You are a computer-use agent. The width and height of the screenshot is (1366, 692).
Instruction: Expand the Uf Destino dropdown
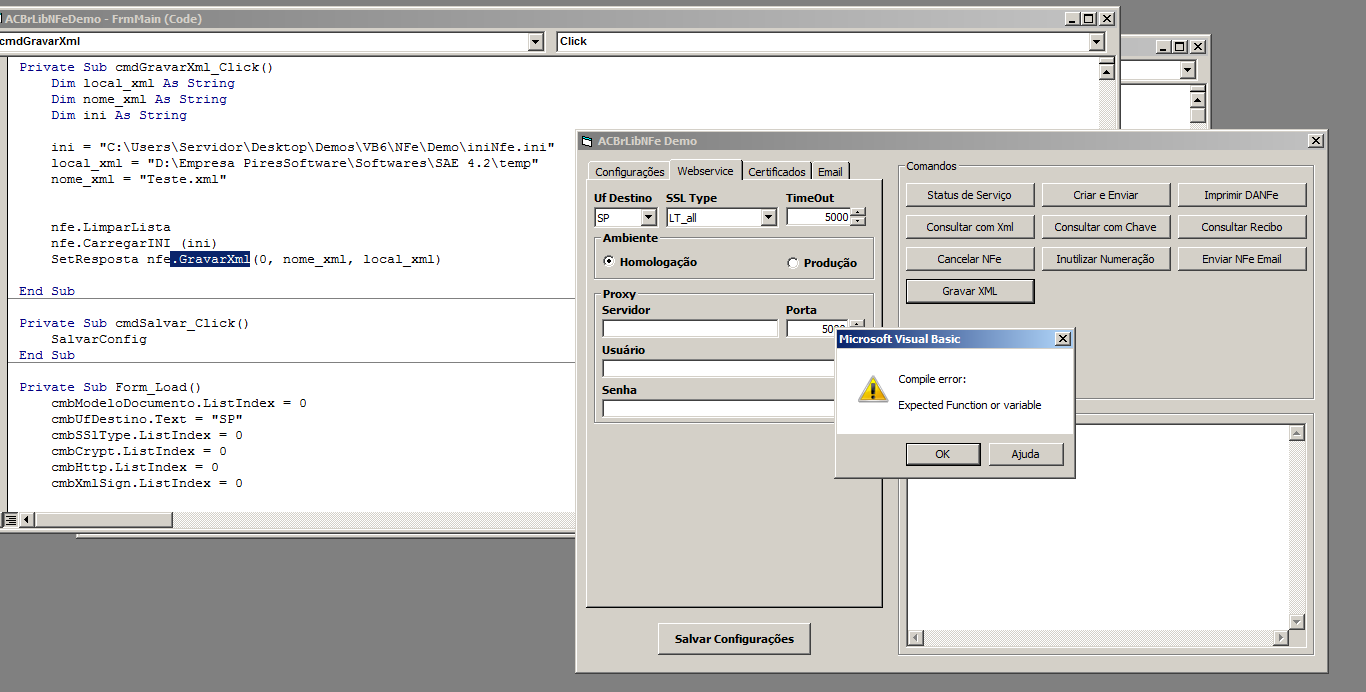coord(648,217)
